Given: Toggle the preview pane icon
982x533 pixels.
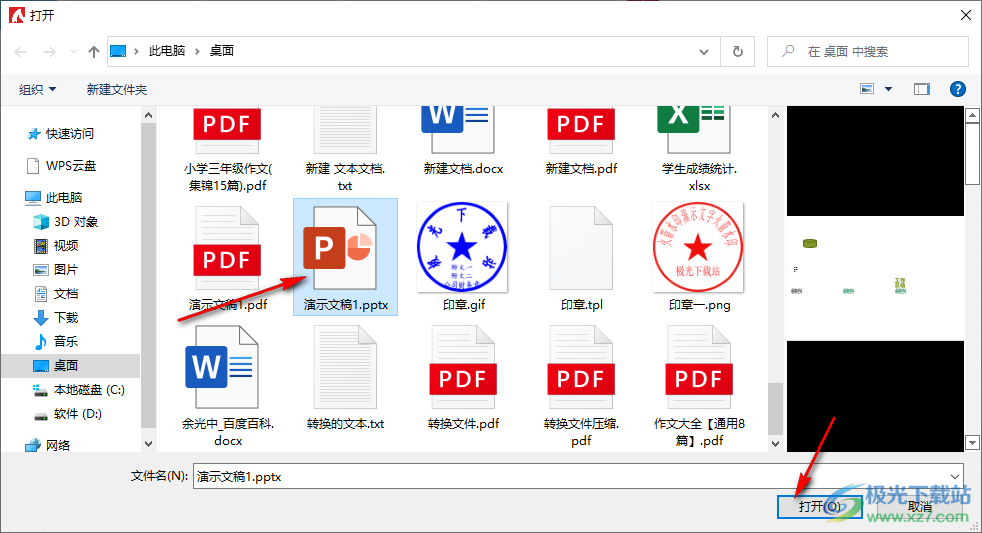Looking at the screenshot, I should click(x=922, y=89).
